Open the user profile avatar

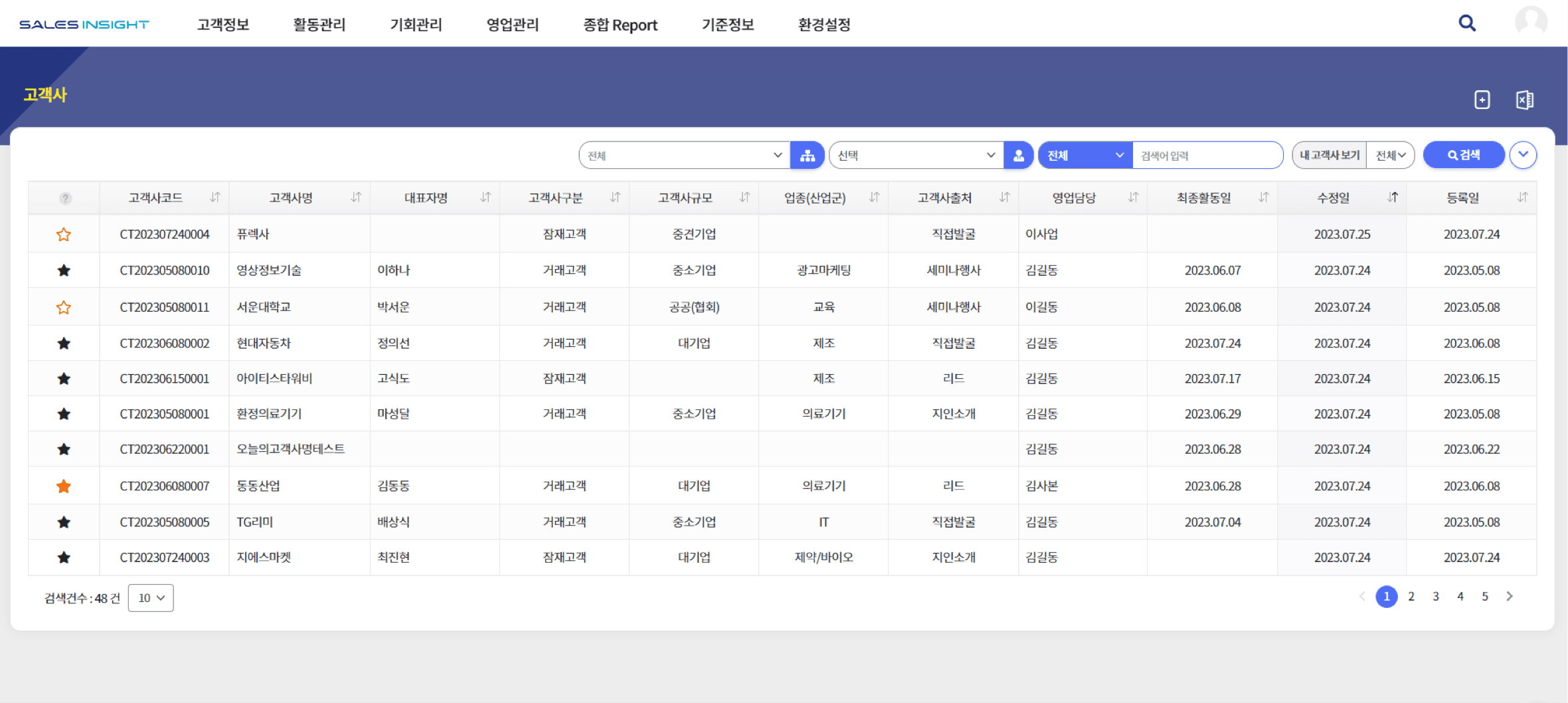coord(1531,23)
